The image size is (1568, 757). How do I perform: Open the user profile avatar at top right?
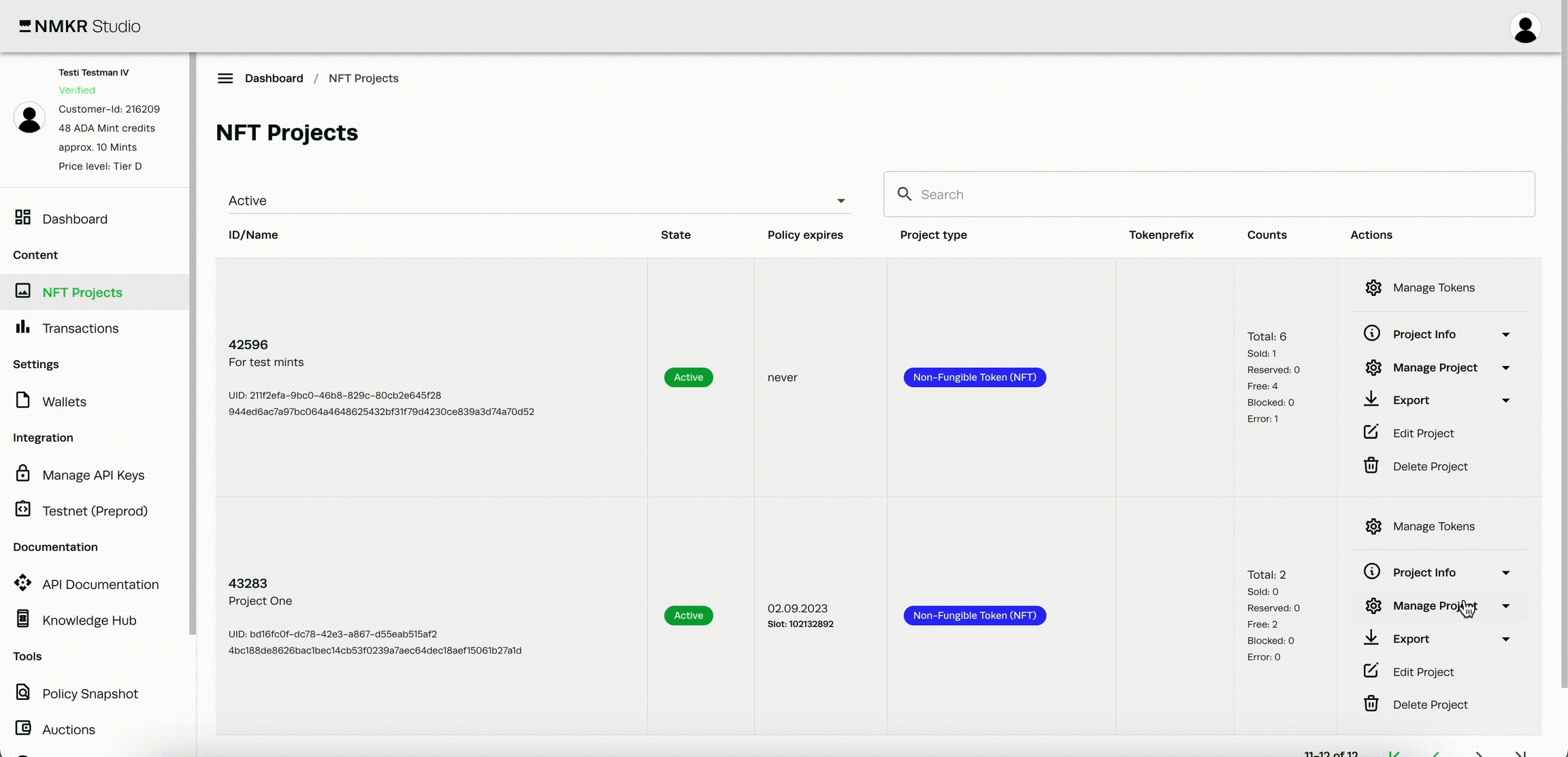[1525, 28]
